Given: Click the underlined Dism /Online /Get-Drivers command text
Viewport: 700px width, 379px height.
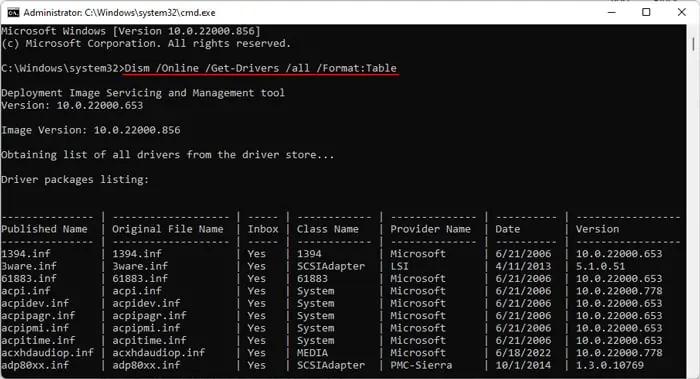Looking at the screenshot, I should (260, 68).
